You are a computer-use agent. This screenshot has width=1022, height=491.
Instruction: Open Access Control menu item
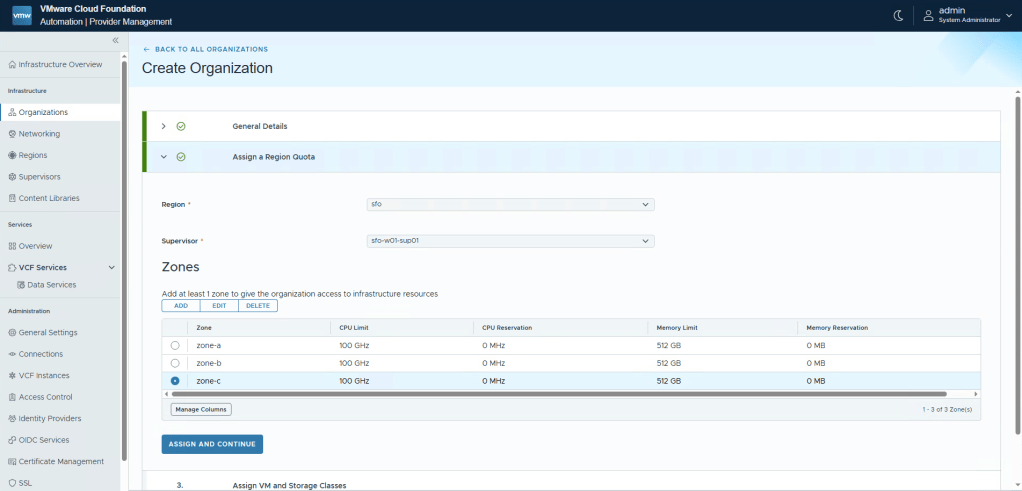click(43, 397)
